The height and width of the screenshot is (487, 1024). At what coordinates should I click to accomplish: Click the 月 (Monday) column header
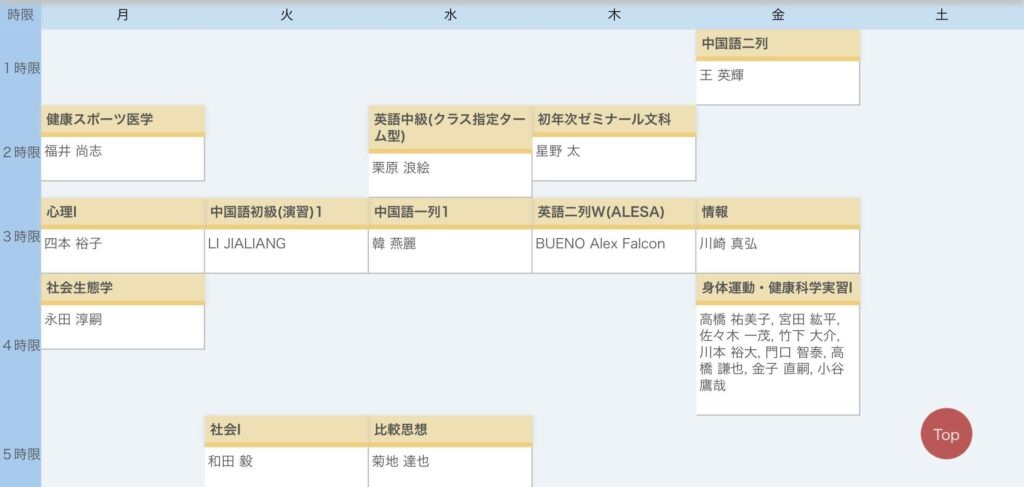pos(122,15)
